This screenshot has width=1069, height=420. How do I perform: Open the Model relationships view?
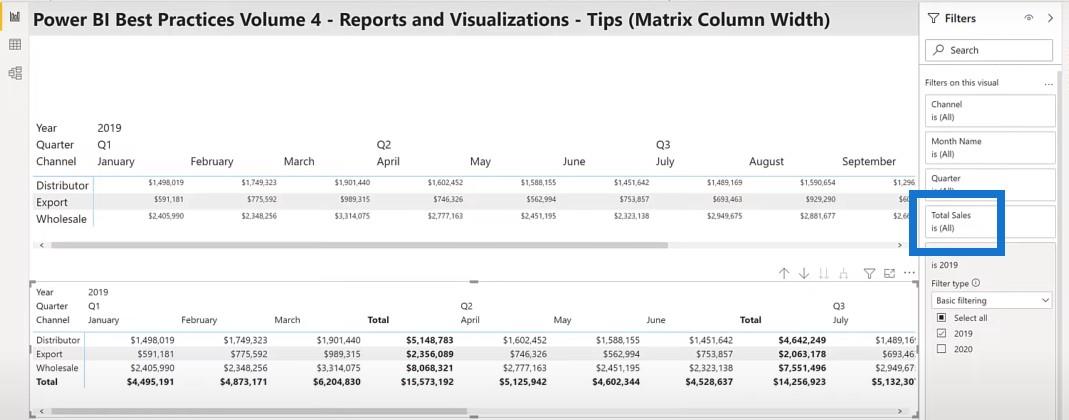click(15, 73)
